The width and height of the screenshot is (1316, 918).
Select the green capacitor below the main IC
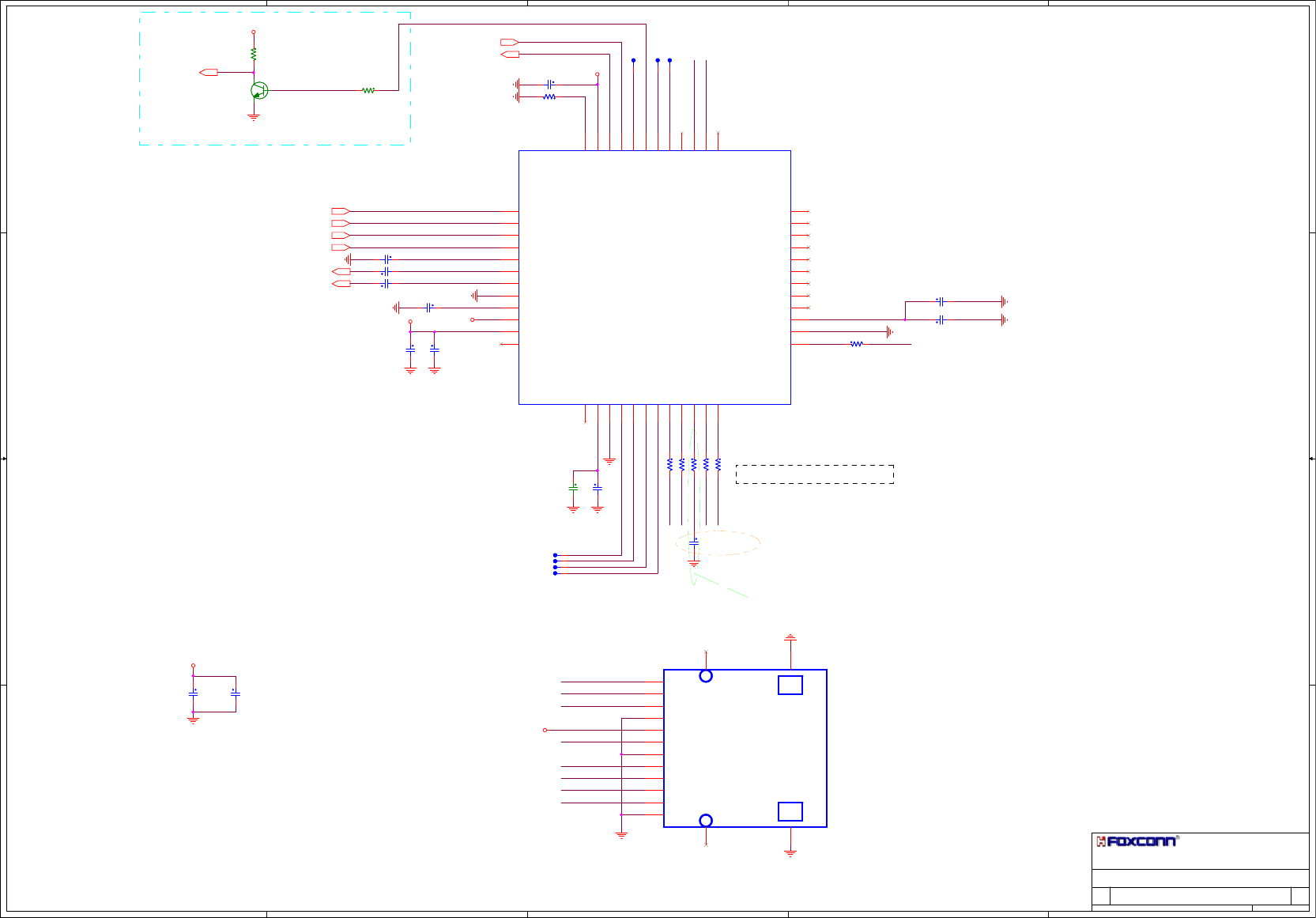(x=573, y=488)
